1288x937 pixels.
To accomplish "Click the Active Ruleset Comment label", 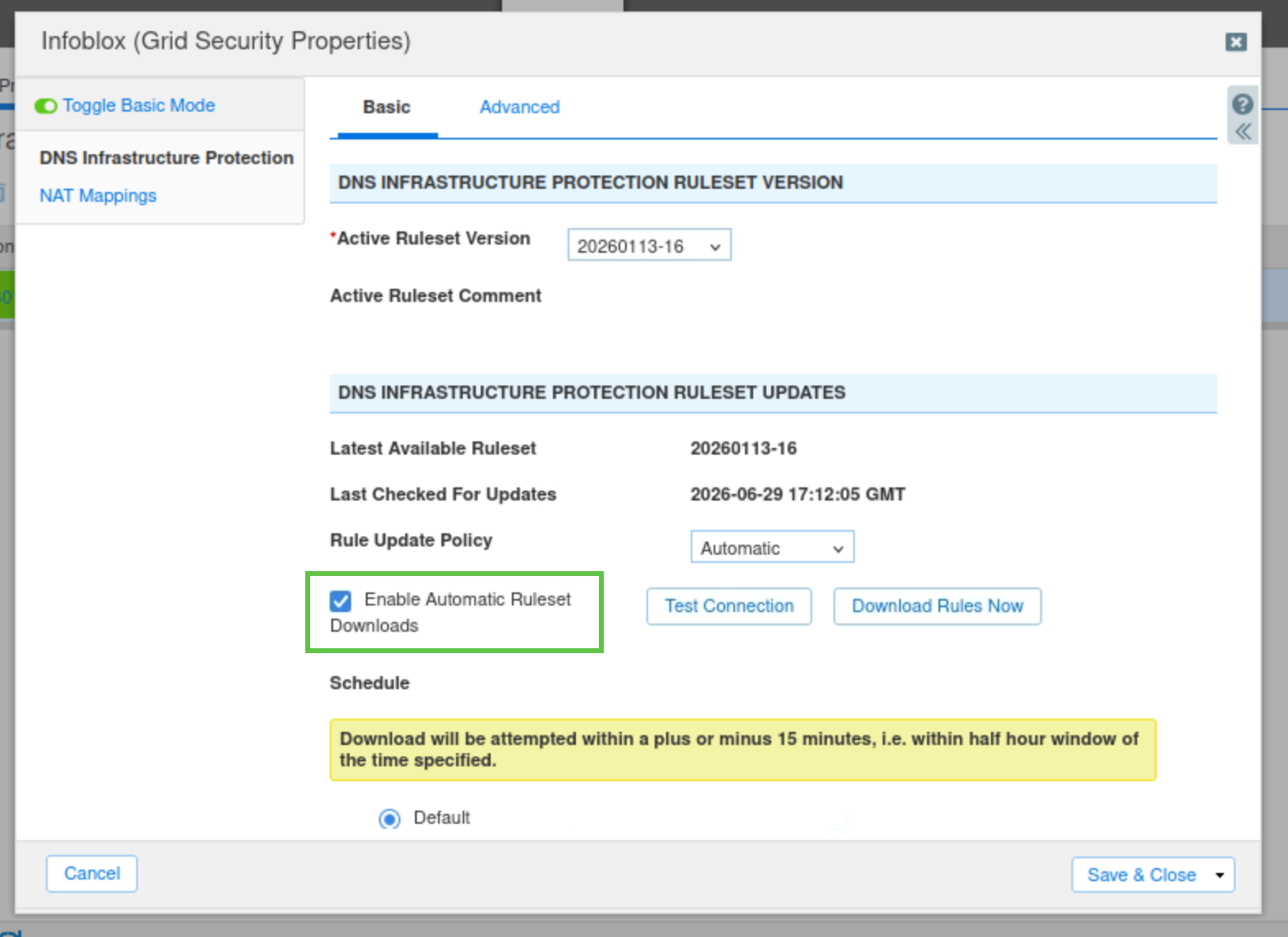I will click(436, 296).
